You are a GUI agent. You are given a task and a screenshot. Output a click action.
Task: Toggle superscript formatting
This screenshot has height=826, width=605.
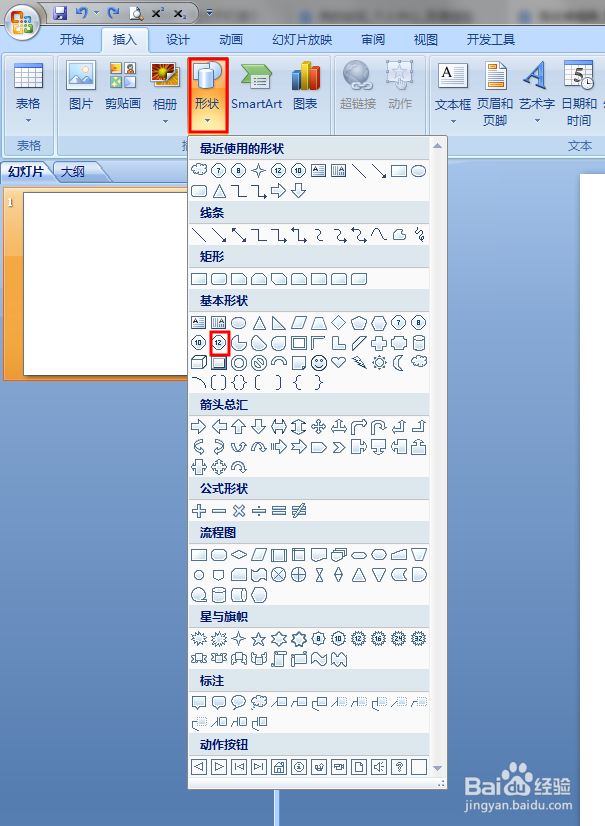[158, 13]
